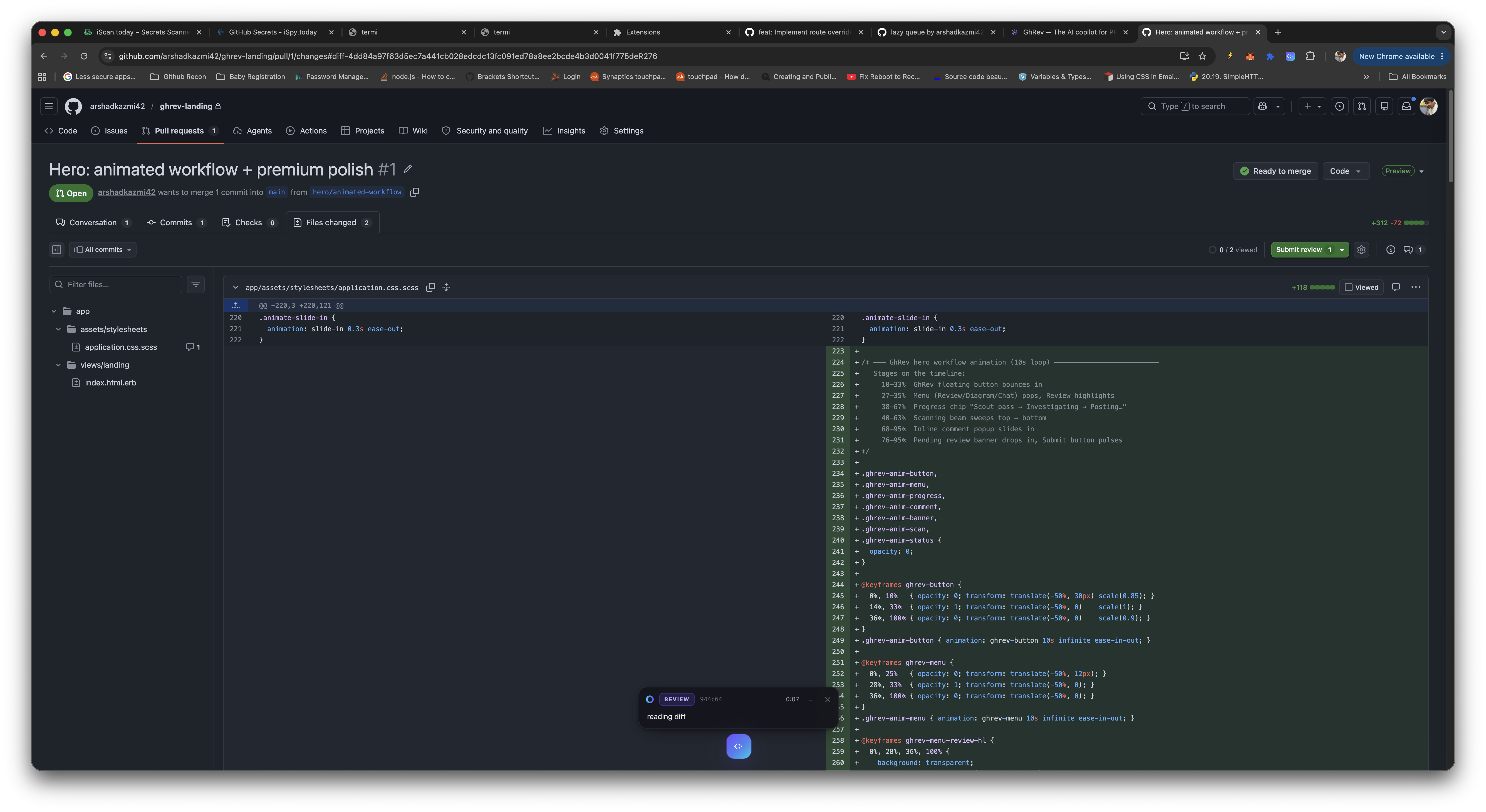The width and height of the screenshot is (1486, 812).
Task: Launch the GhRev floating purple button
Action: click(x=738, y=746)
